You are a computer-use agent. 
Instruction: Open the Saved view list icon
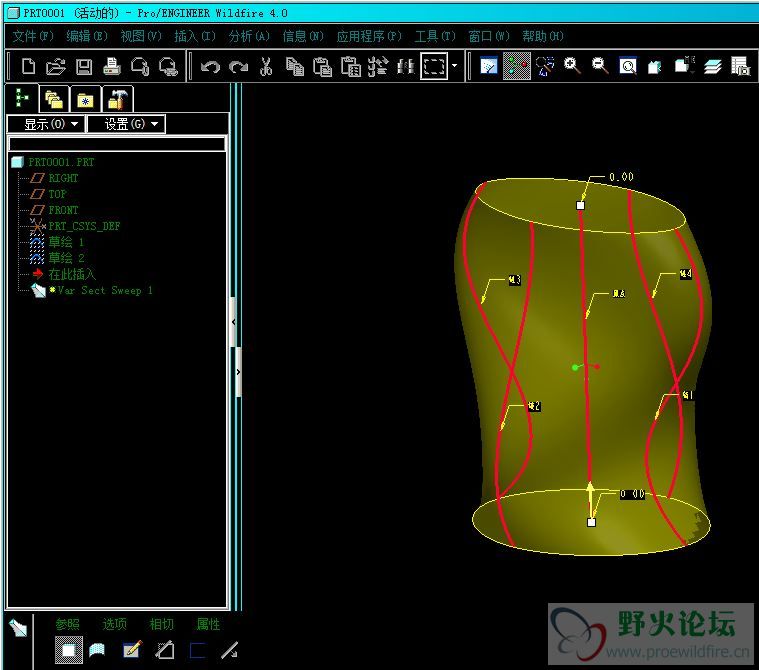tap(684, 65)
